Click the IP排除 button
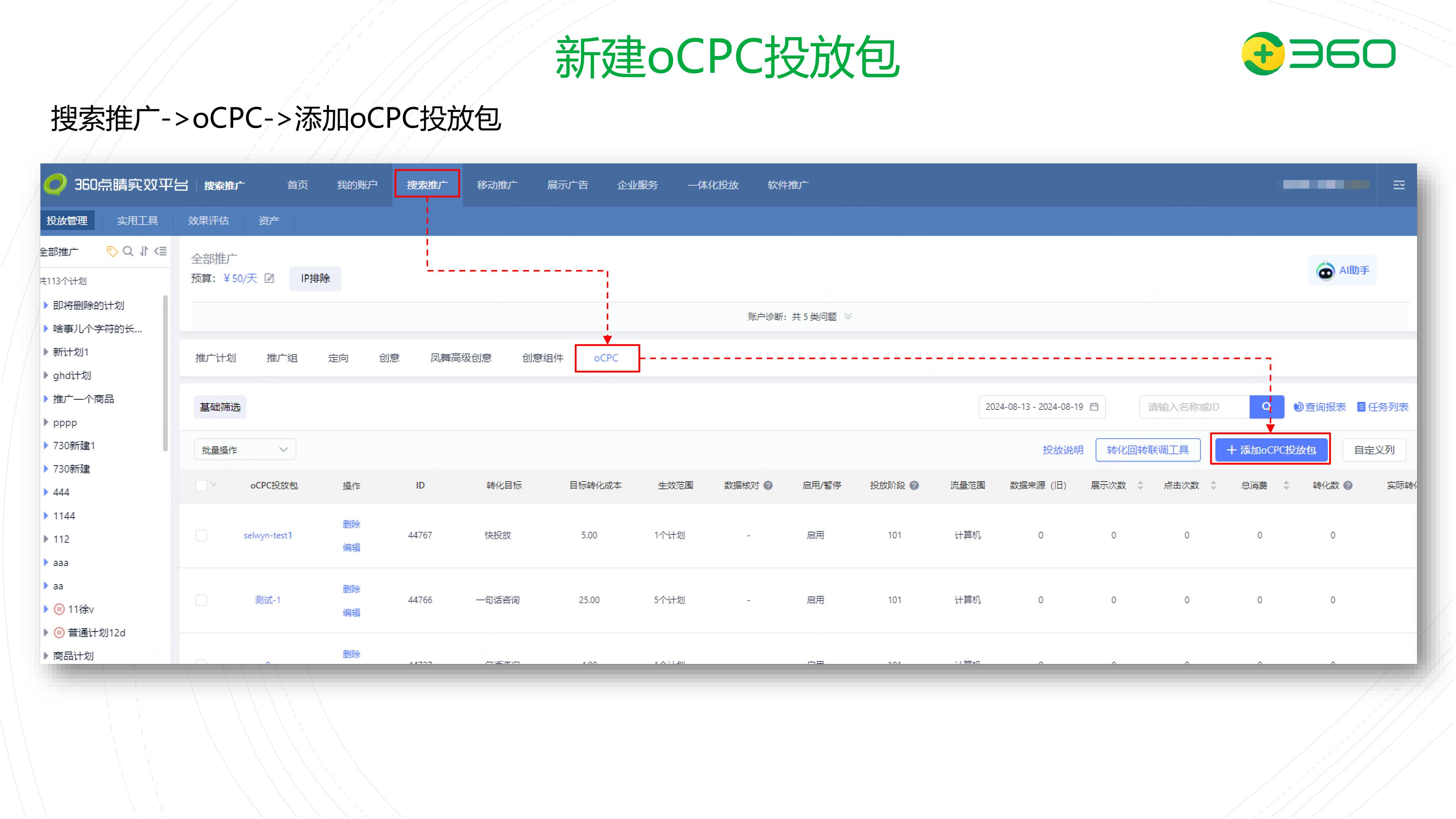The width and height of the screenshot is (1456, 819). click(x=315, y=278)
